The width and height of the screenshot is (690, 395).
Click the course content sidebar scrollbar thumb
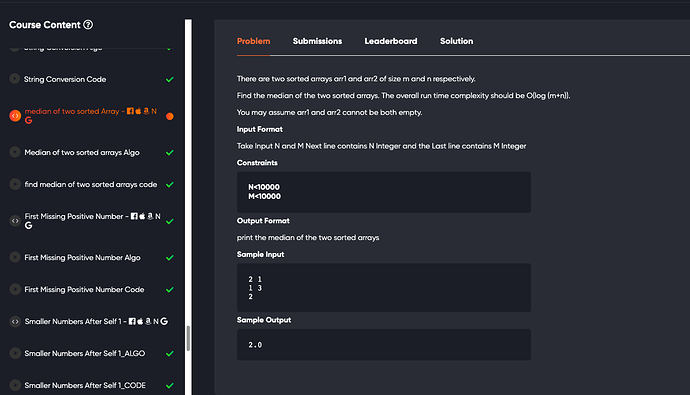point(188,338)
